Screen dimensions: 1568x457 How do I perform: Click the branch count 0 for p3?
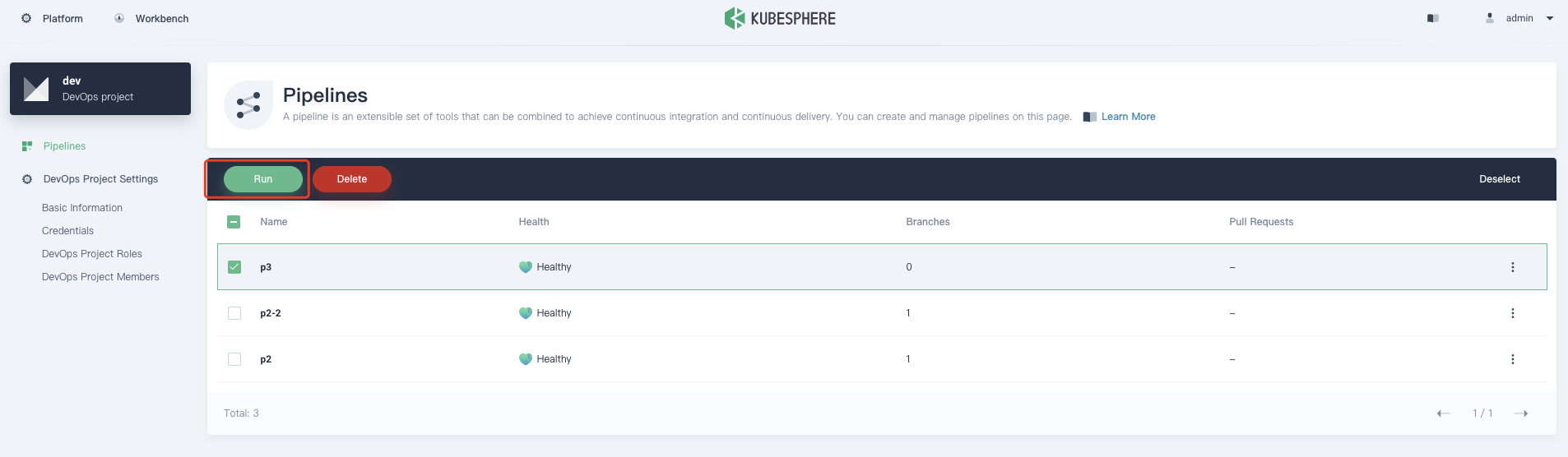point(909,267)
